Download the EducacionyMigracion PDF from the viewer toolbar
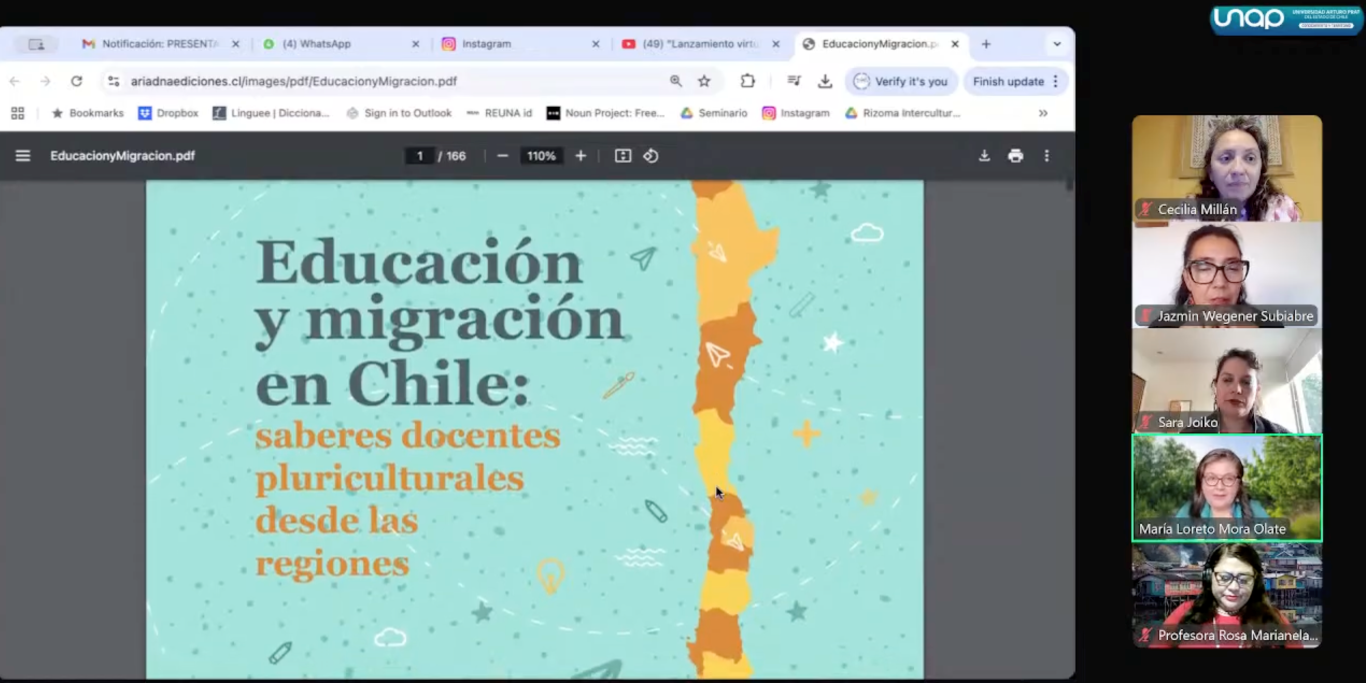 (984, 156)
